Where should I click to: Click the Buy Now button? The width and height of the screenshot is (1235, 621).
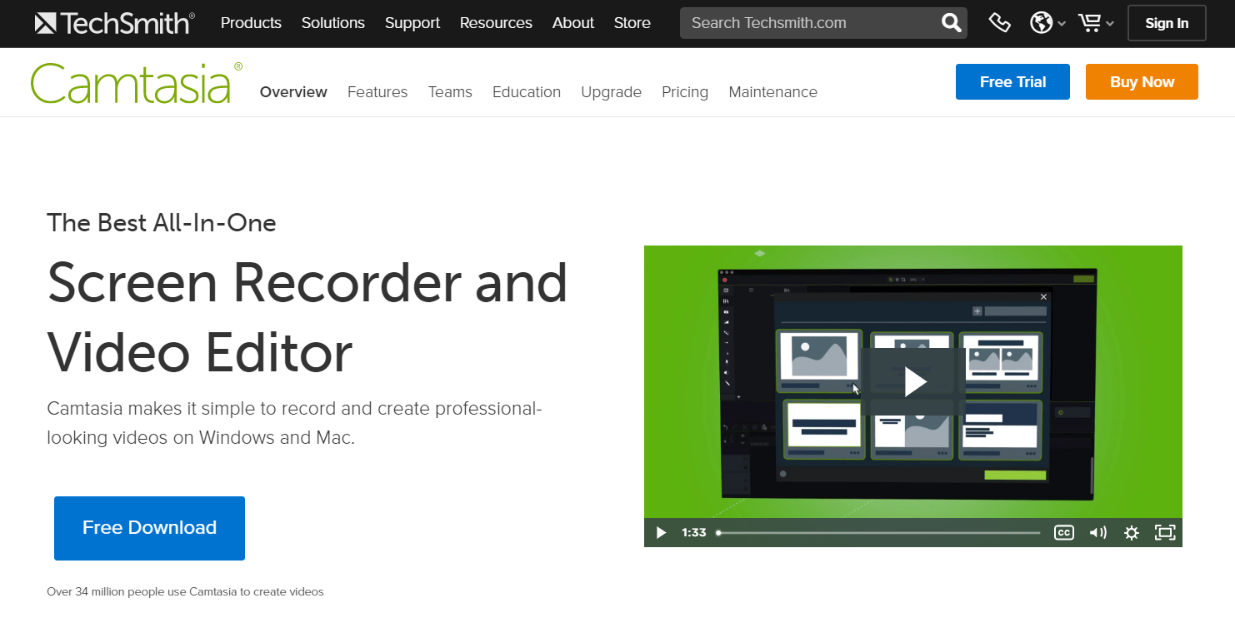pos(1142,82)
